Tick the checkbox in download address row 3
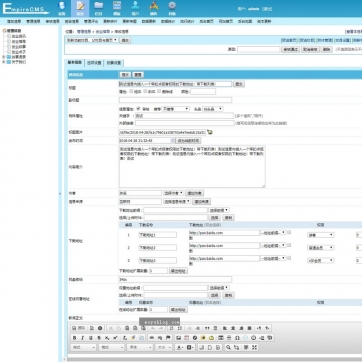Viewport: 362px width, 362px height. [x=289, y=258]
